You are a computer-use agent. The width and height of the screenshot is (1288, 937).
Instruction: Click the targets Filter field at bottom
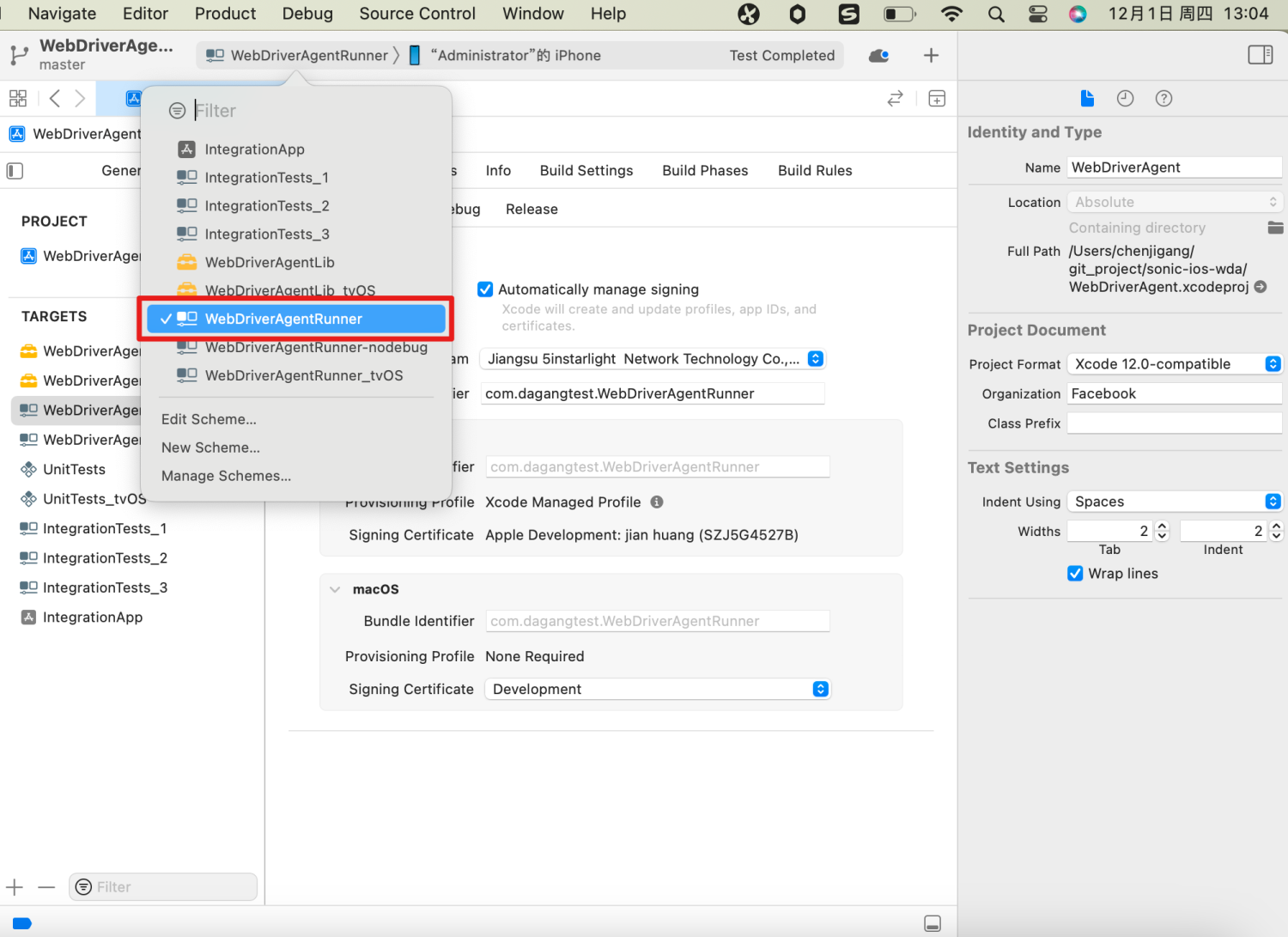pyautogui.click(x=163, y=887)
